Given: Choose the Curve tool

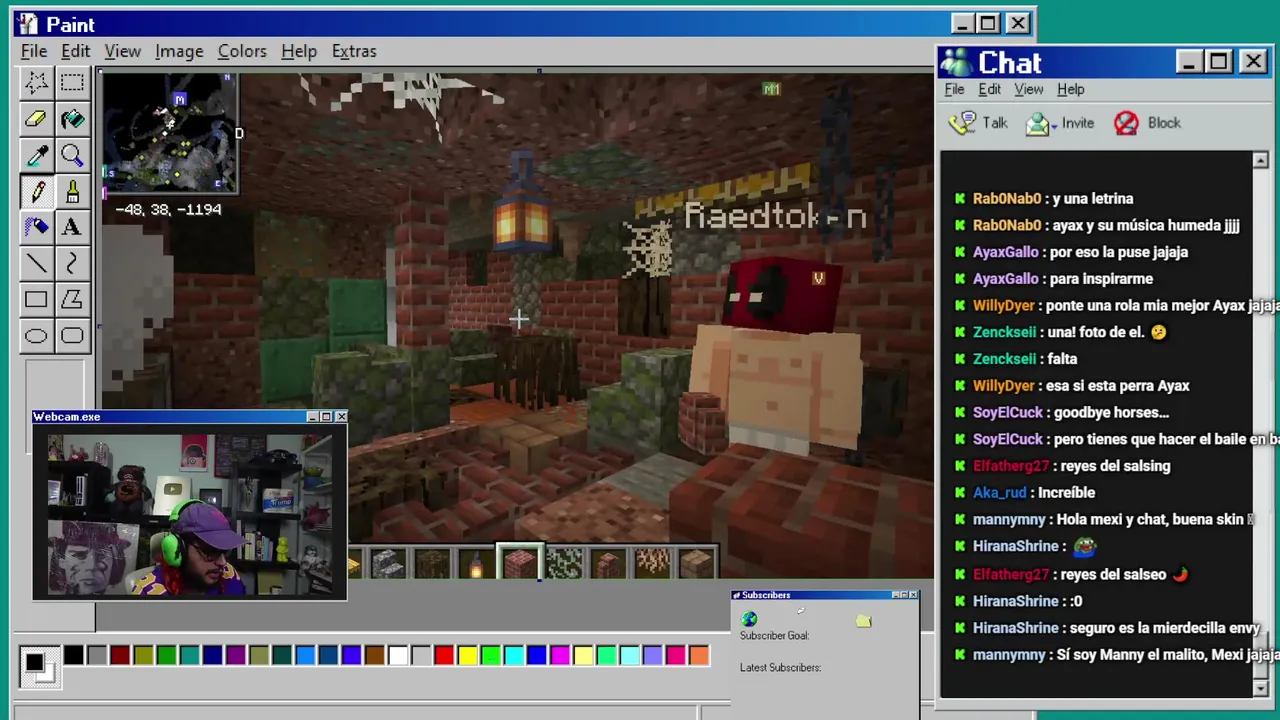Looking at the screenshot, I should (x=72, y=263).
